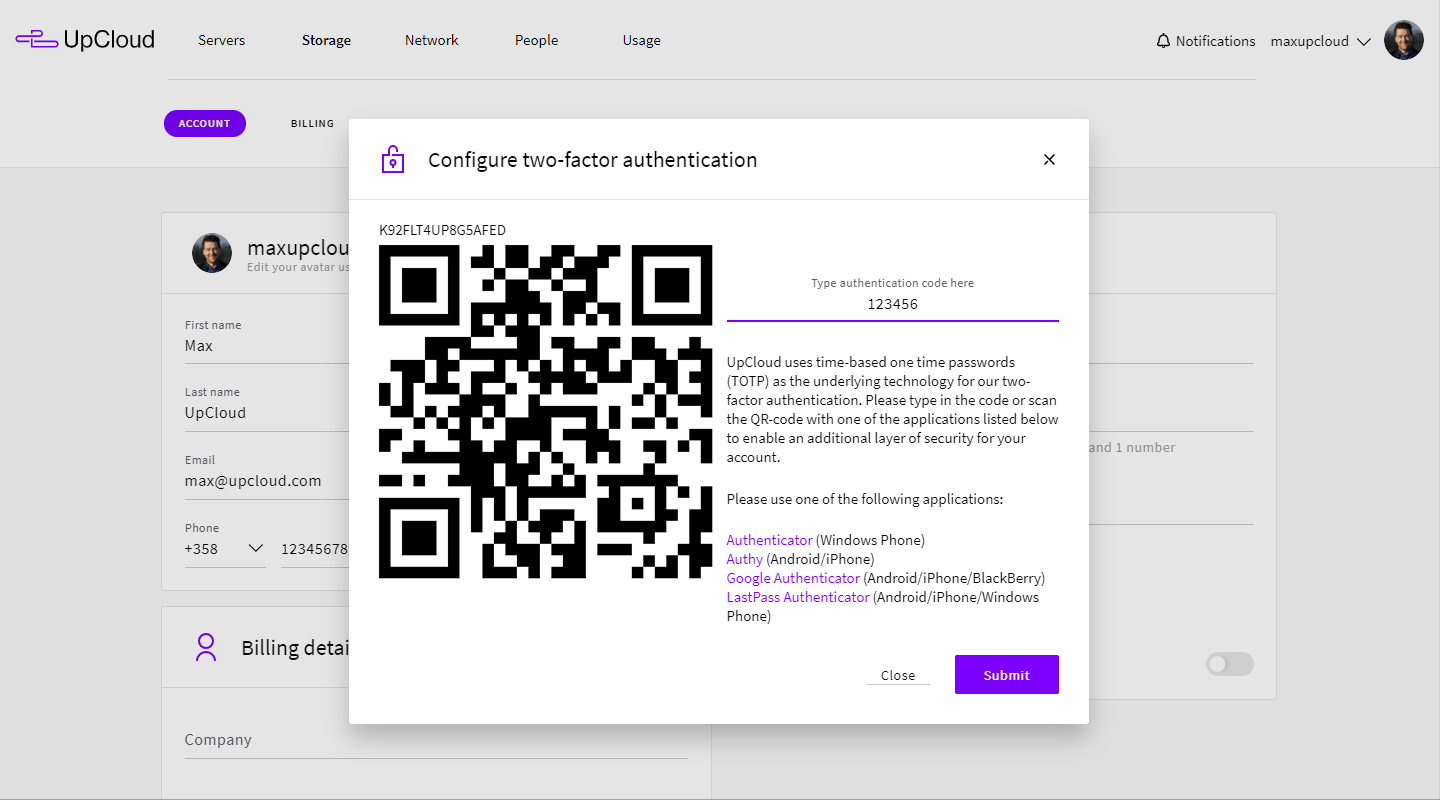1440x800 pixels.
Task: Toggle the switch behind the dialog
Action: pos(1229,663)
